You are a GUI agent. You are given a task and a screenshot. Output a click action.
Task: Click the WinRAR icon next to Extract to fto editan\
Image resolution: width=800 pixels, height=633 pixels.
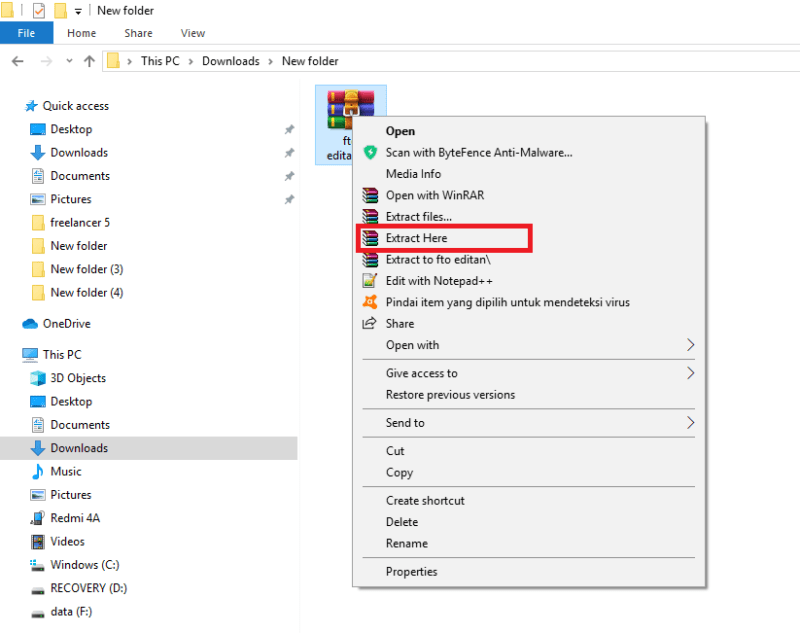click(370, 260)
